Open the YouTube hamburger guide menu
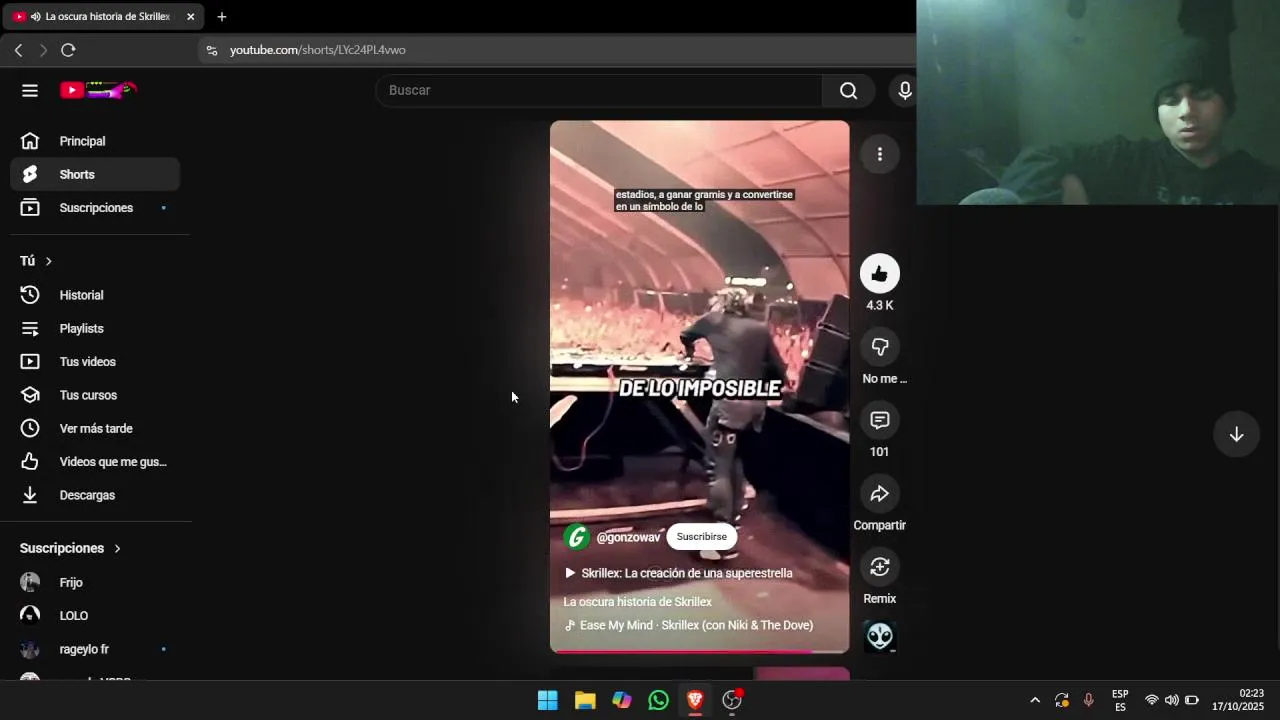 click(x=30, y=90)
